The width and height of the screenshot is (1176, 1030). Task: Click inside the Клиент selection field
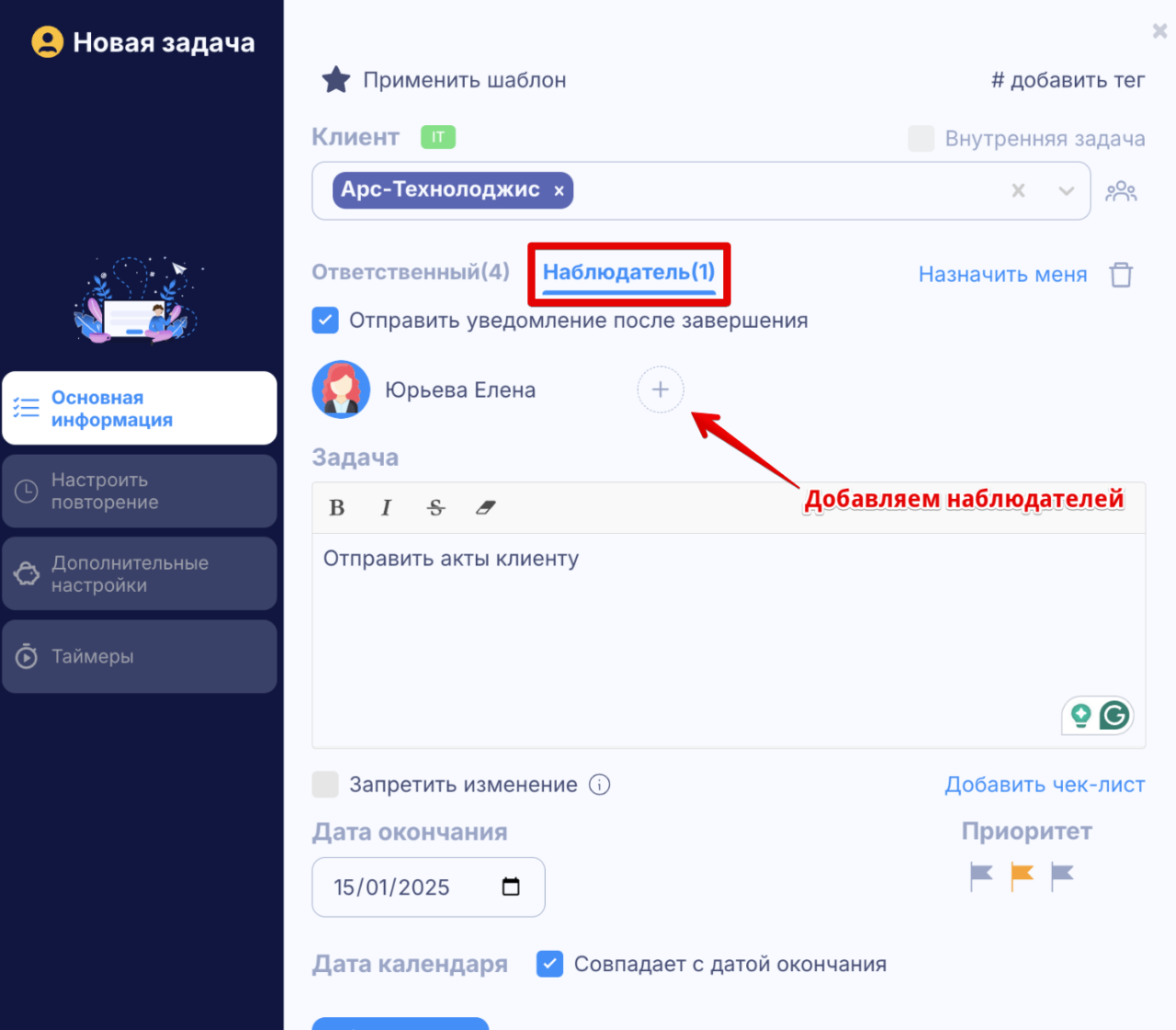coord(701,191)
